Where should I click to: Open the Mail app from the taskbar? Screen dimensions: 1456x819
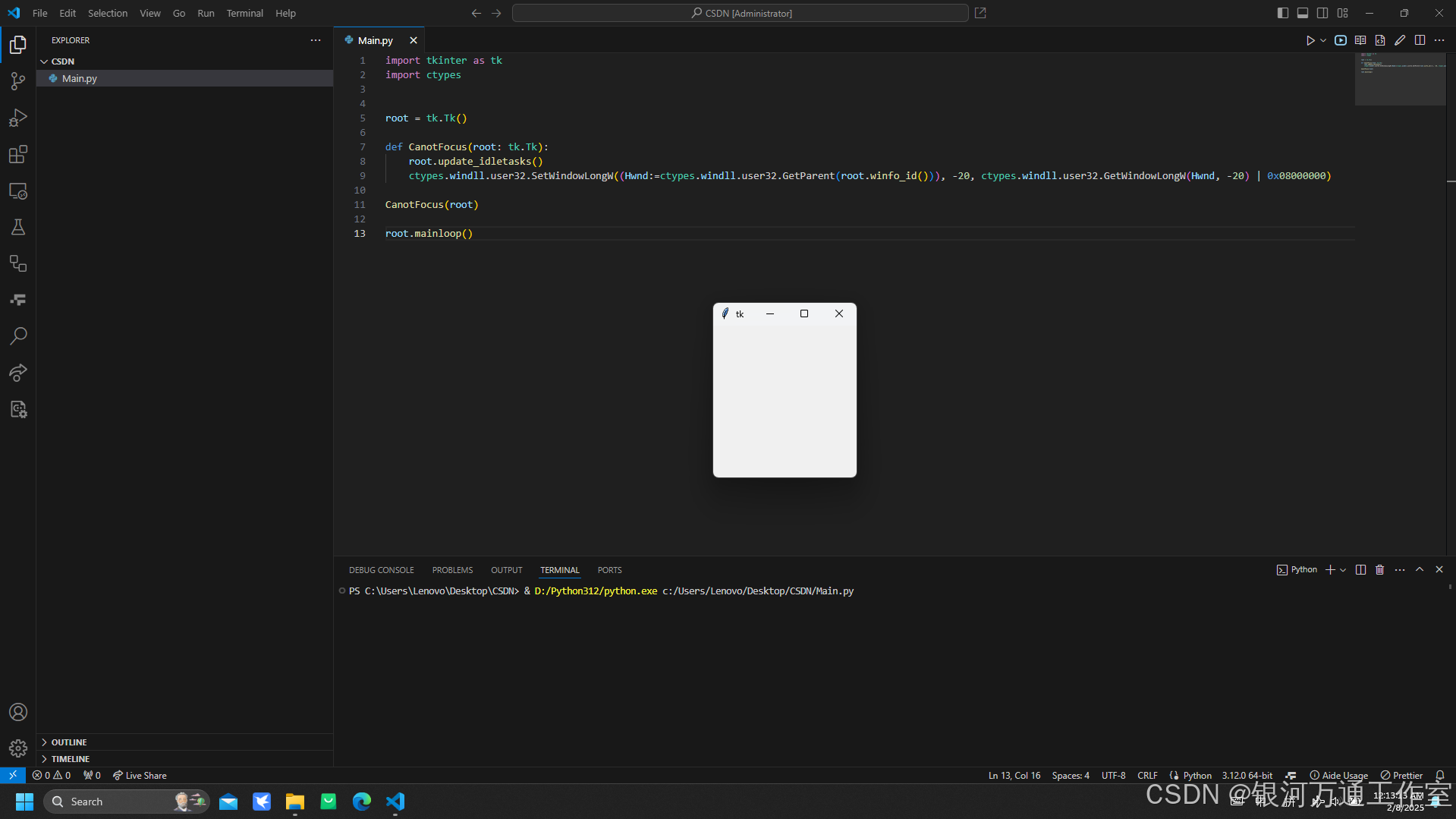[x=228, y=802]
